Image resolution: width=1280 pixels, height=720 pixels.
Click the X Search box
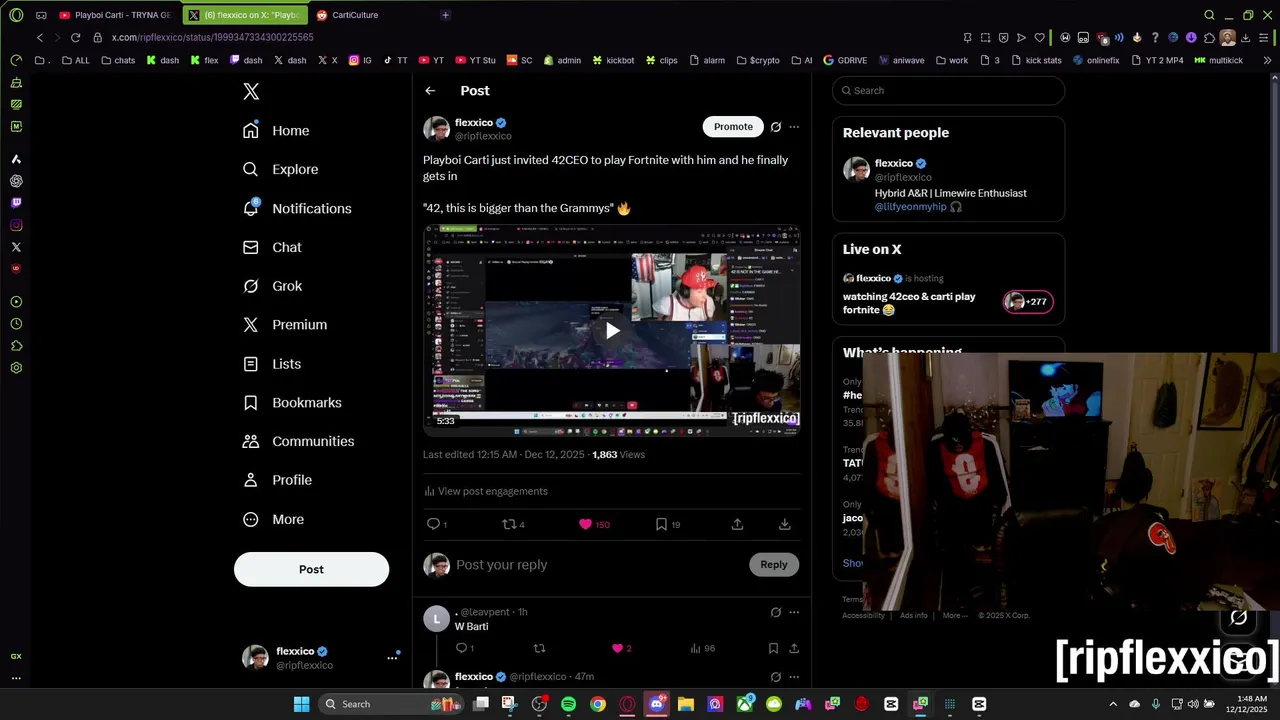948,90
